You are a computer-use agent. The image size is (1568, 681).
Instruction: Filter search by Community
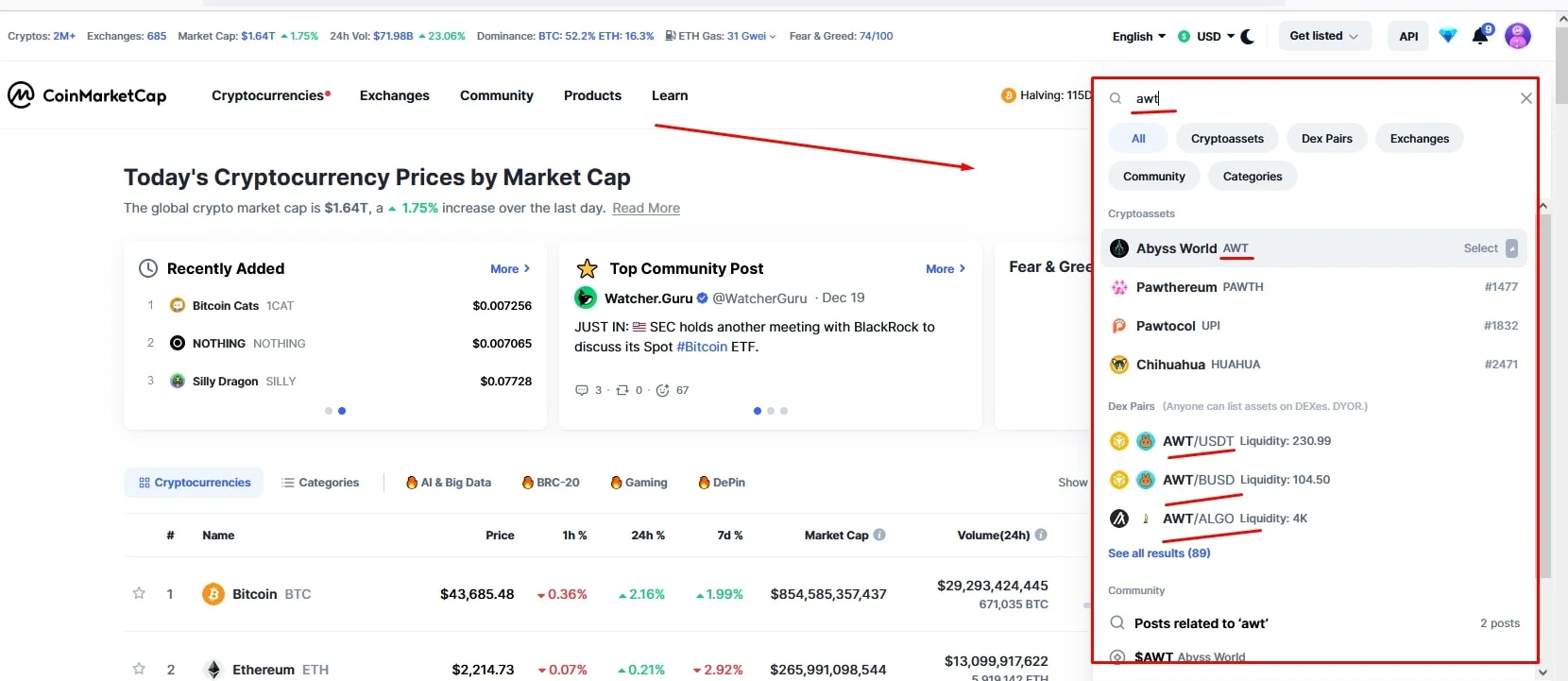pos(1154,177)
